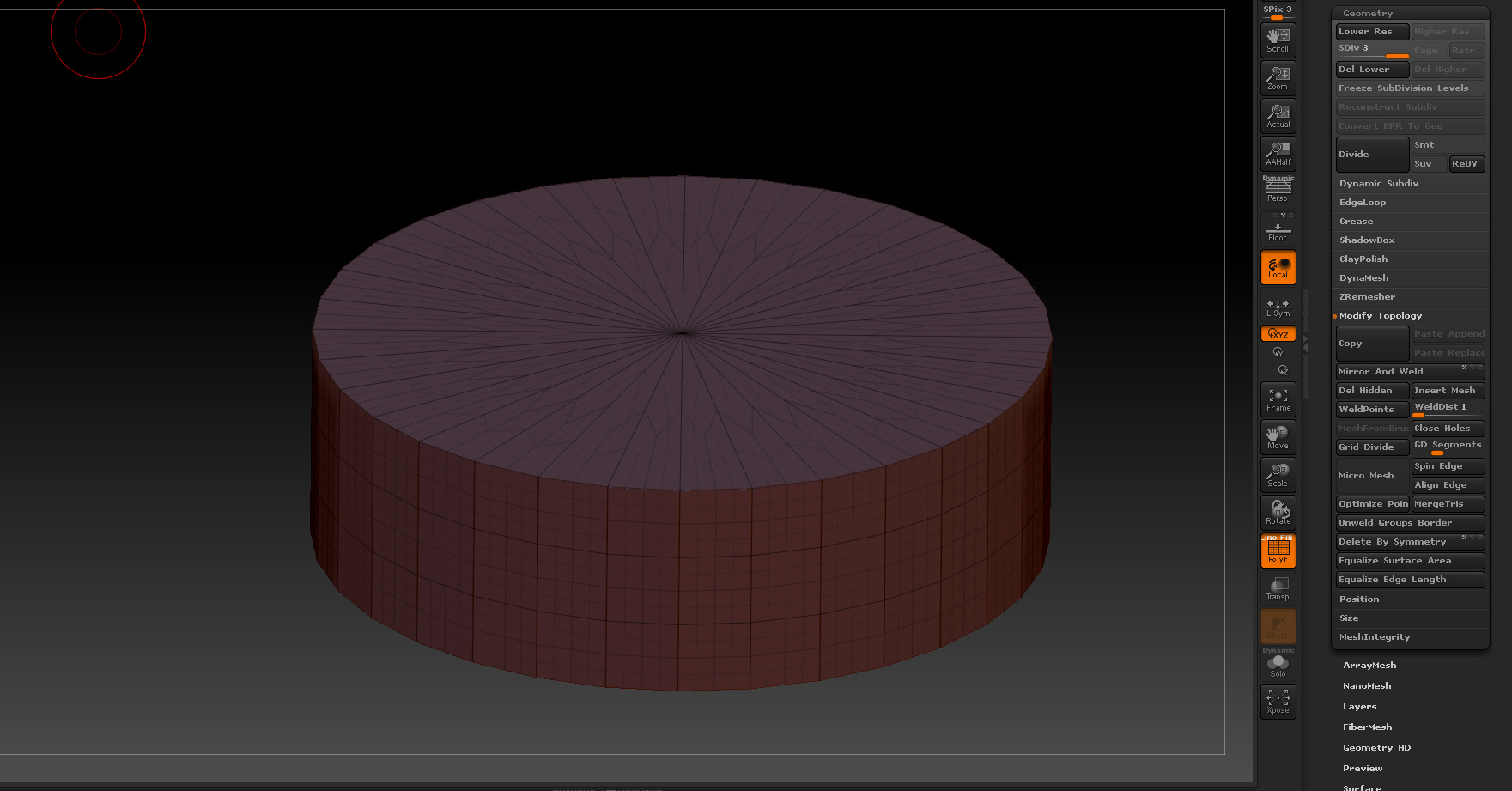Expand the DynaMesh section
Viewport: 1512px width, 791px height.
1363,278
